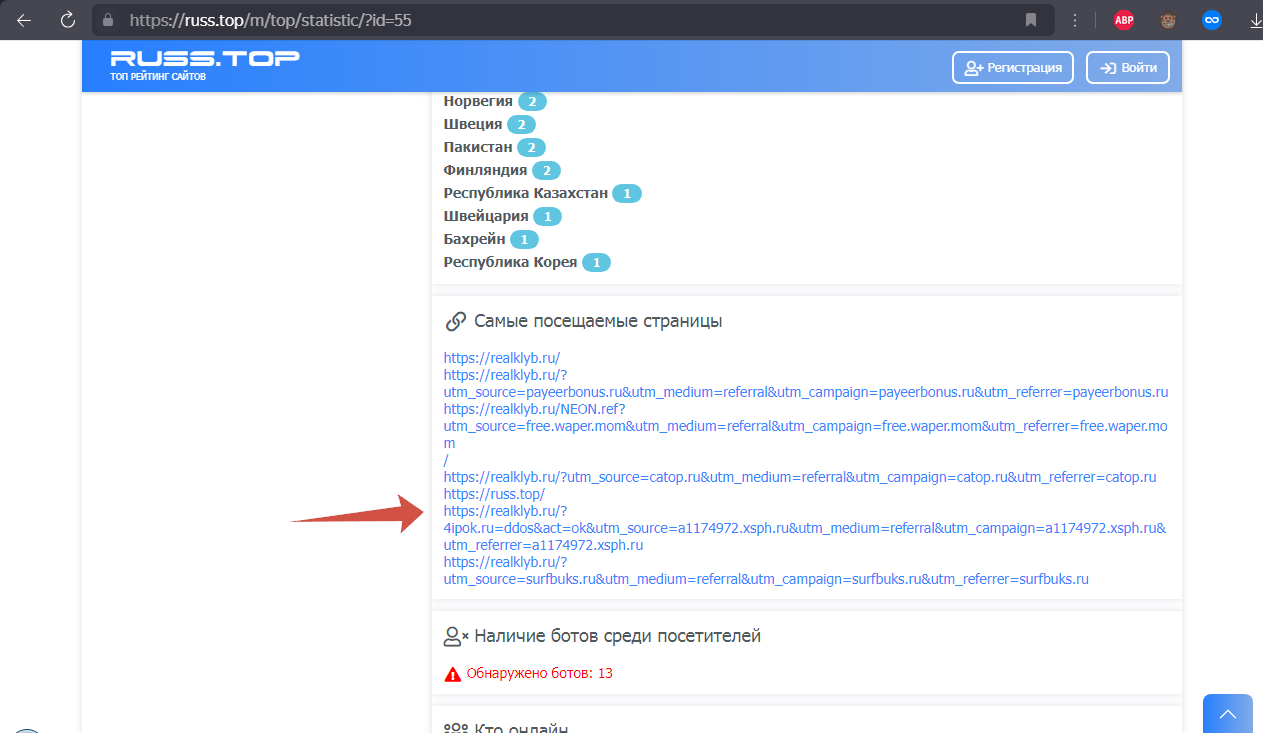Open realklyb link with surfbuks.ru referrer
The height and width of the screenshot is (733, 1263).
pyautogui.click(x=766, y=579)
